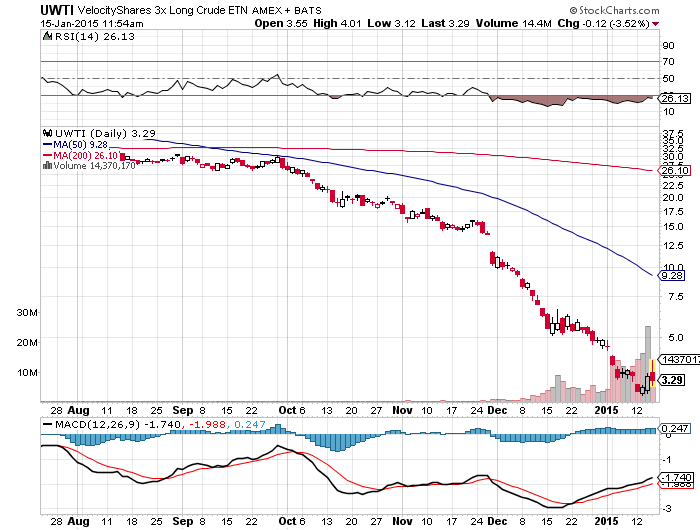
Task: Click the MA(50) 9.28 legend text
Action: coord(80,145)
